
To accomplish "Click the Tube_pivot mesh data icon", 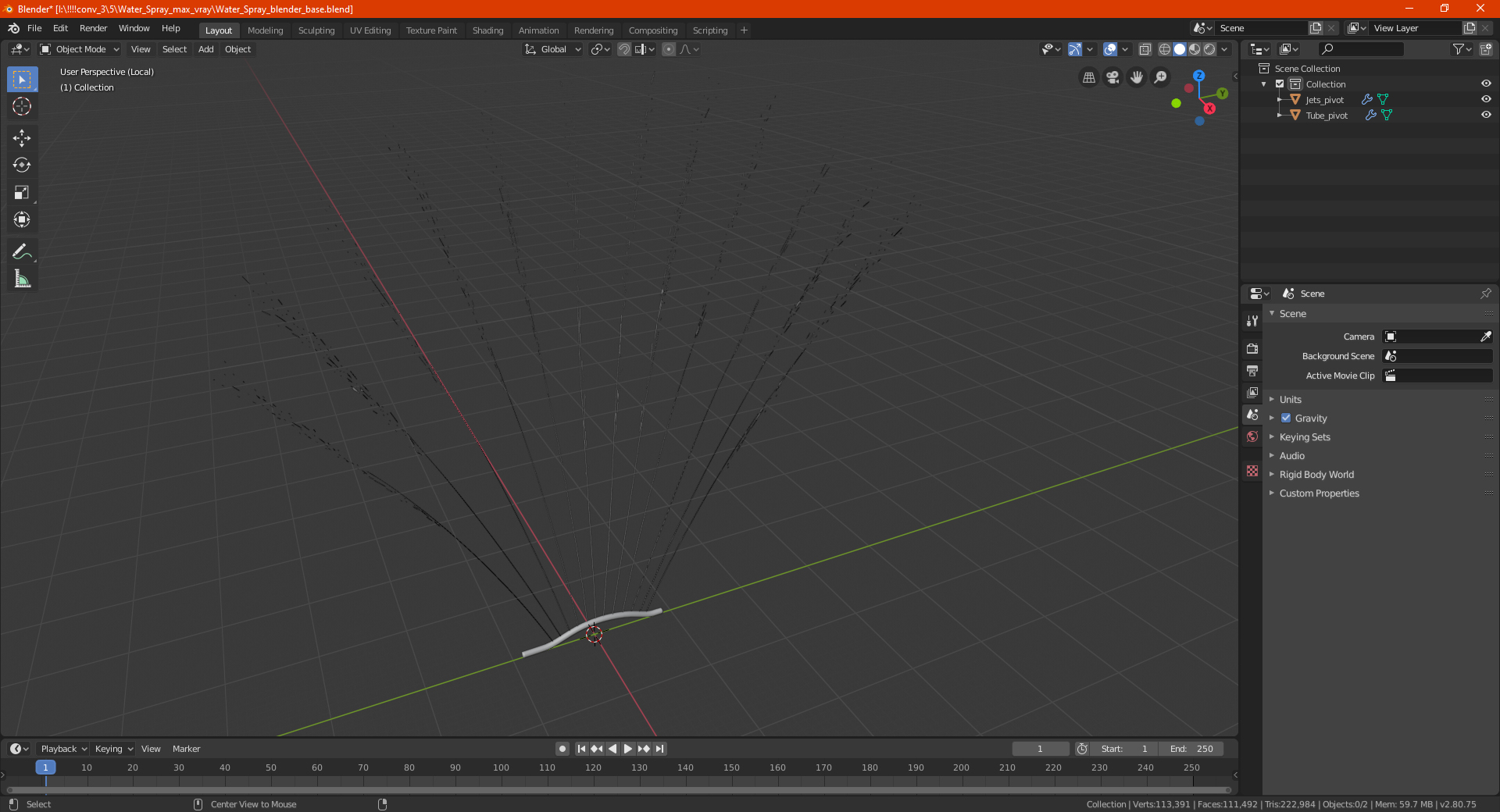I will click(1387, 116).
